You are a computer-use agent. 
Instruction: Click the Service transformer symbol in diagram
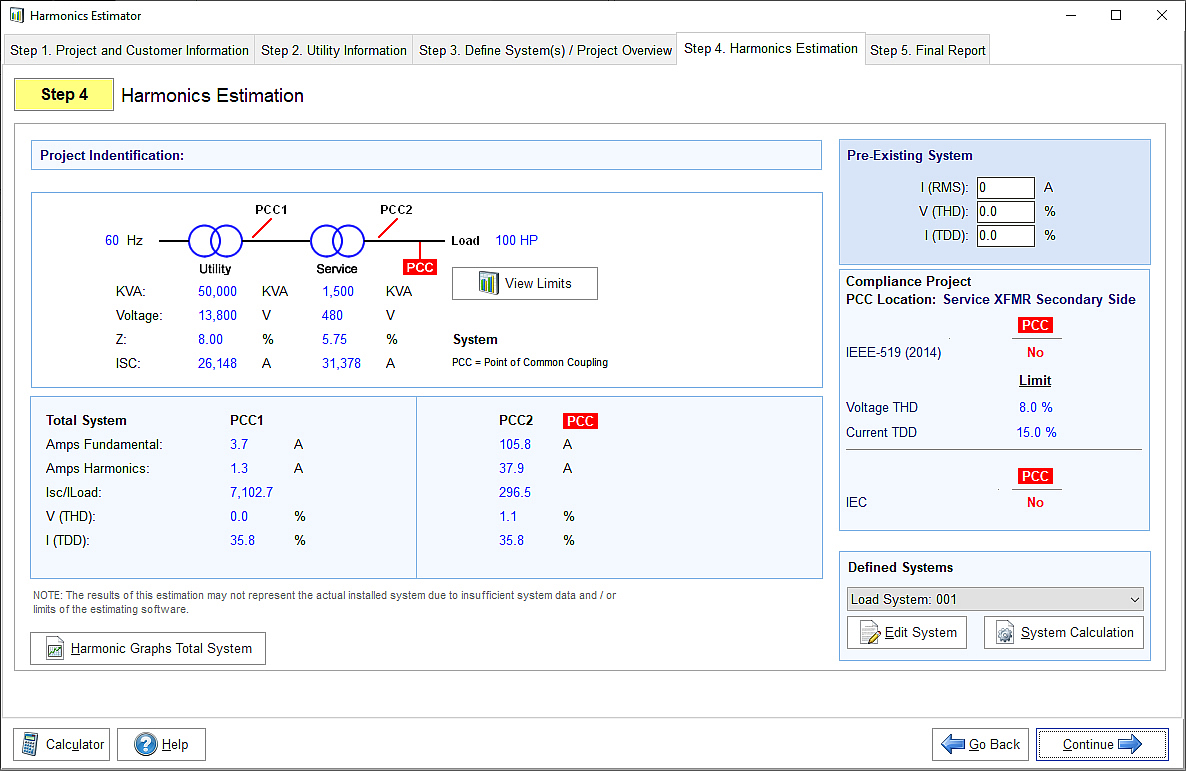pyautogui.click(x=338, y=241)
